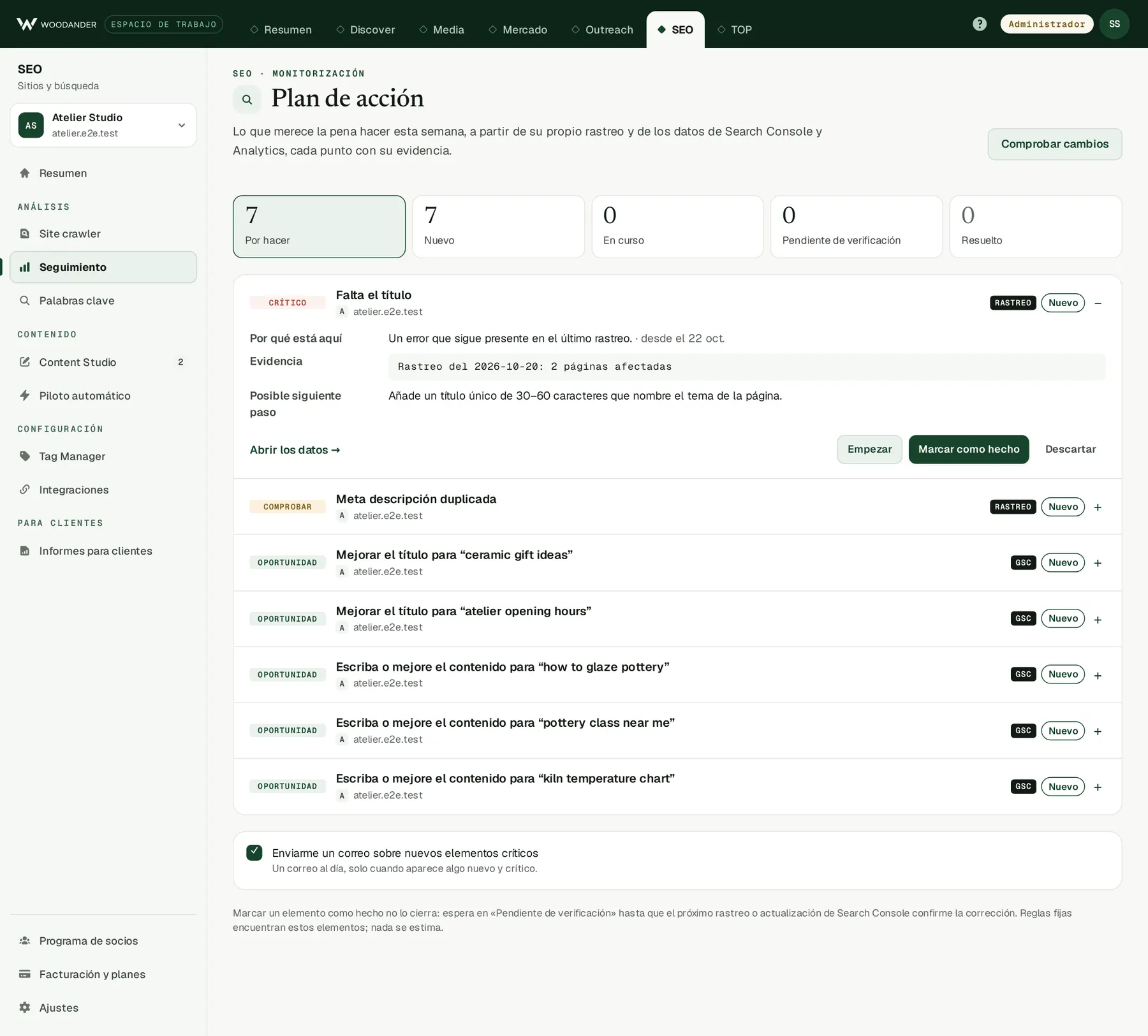Open Piloto automático in the sidebar
Image resolution: width=1148 pixels, height=1036 pixels.
tap(103, 396)
